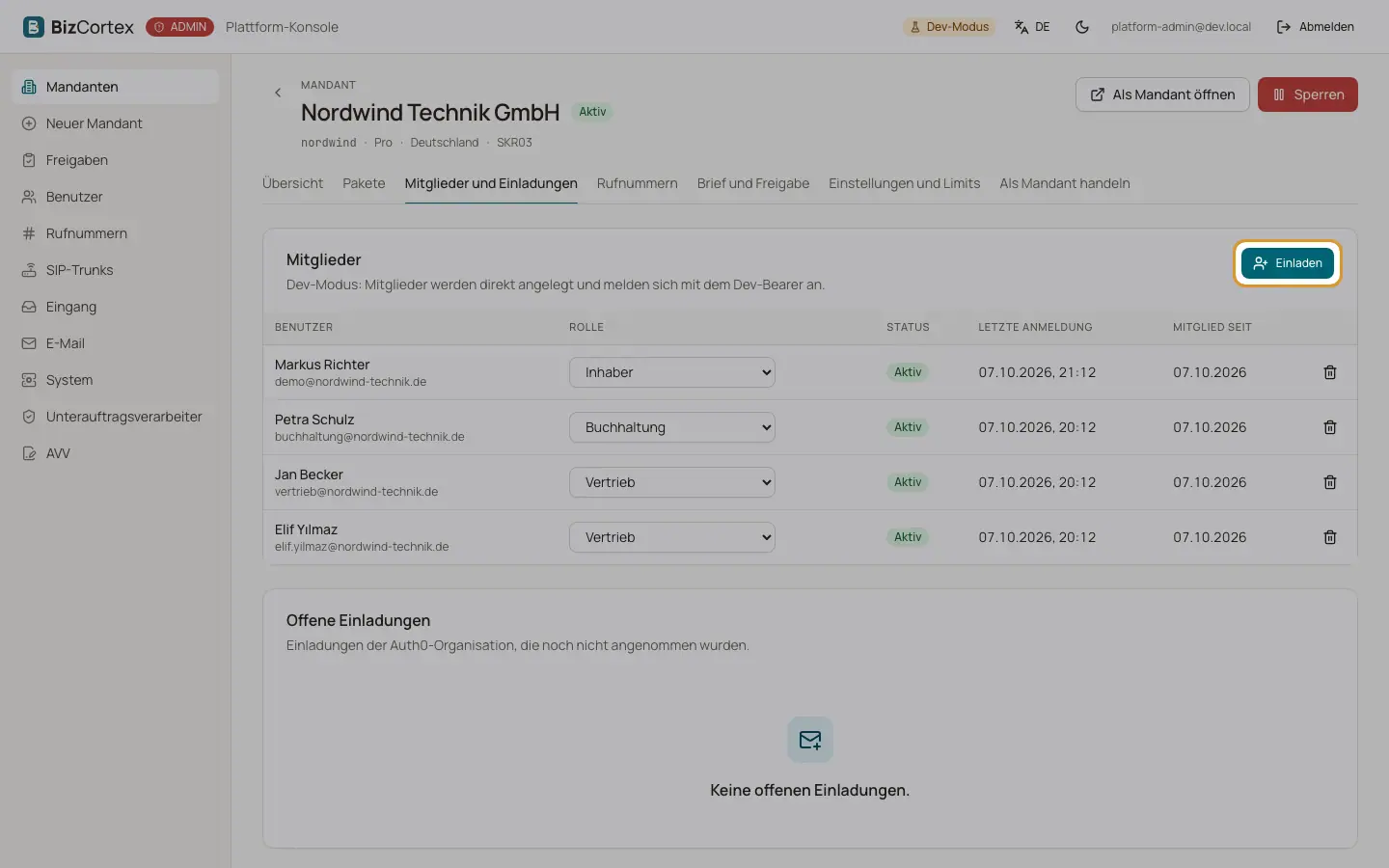Click the red ADMIN badge

coord(179,27)
